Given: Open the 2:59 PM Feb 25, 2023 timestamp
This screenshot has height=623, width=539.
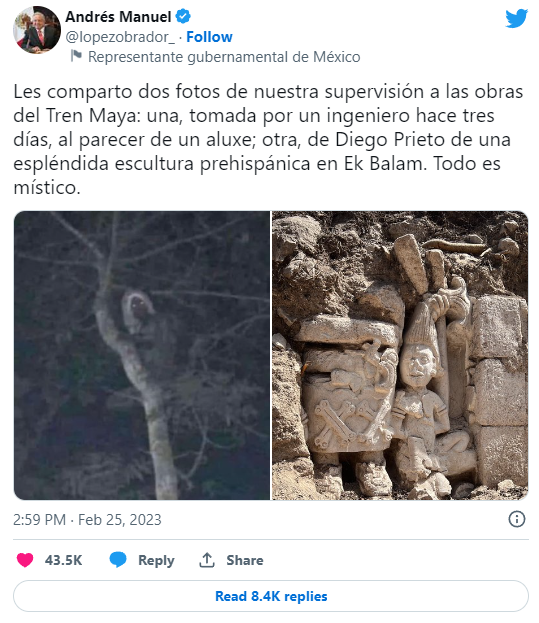Looking at the screenshot, I should (x=87, y=520).
